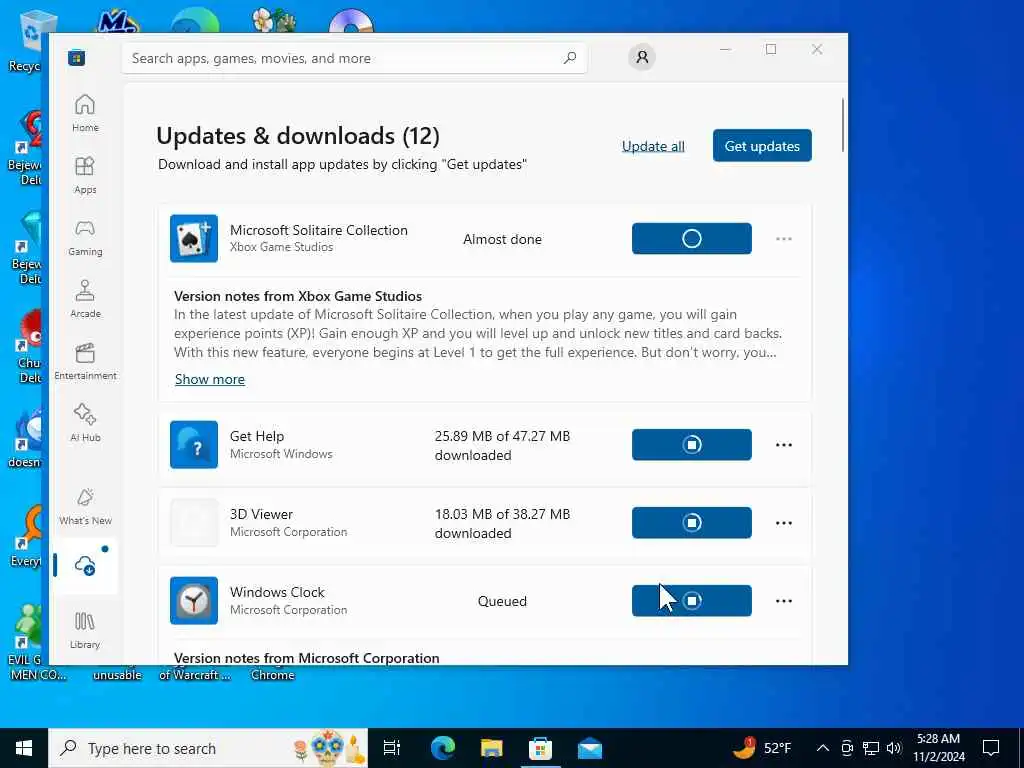
Task: Open the user profile account icon
Action: (x=642, y=57)
